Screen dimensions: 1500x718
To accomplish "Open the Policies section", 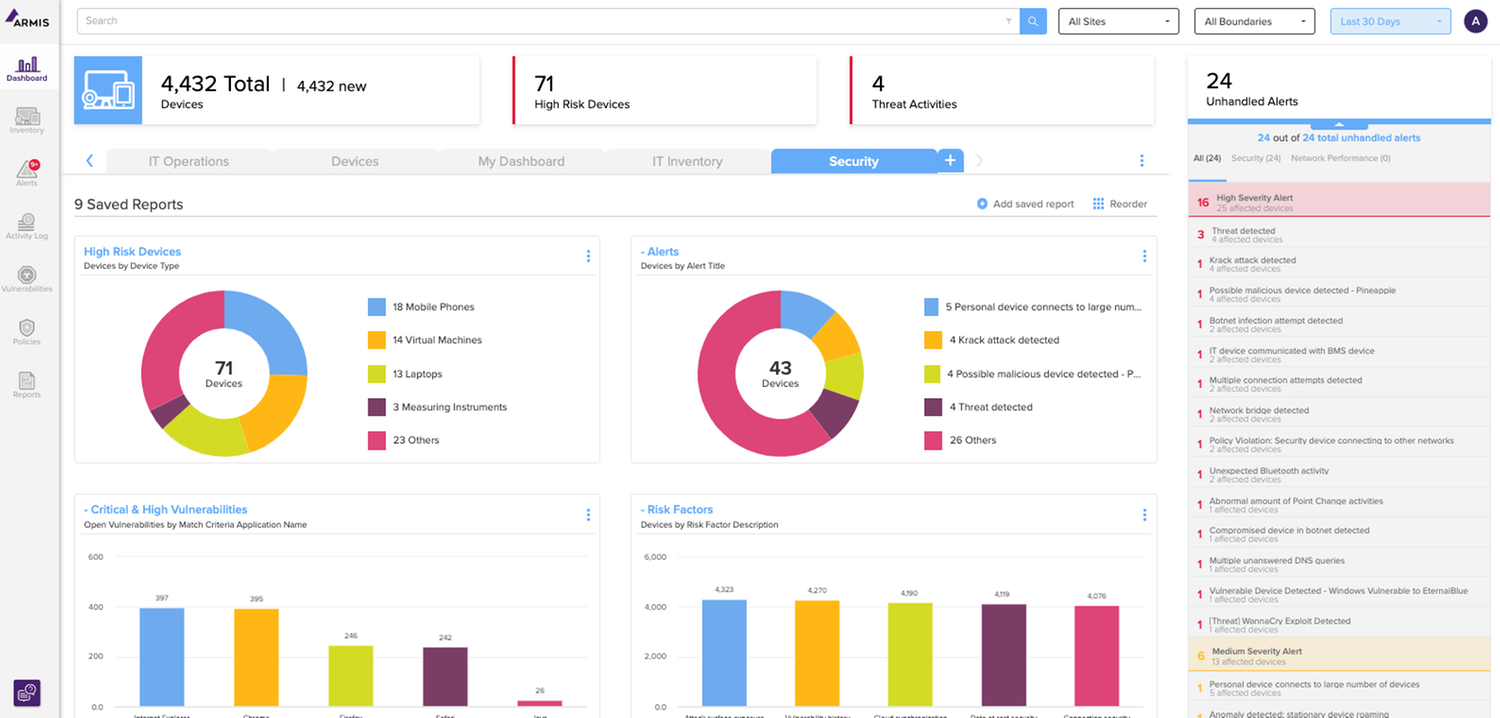I will [x=27, y=331].
